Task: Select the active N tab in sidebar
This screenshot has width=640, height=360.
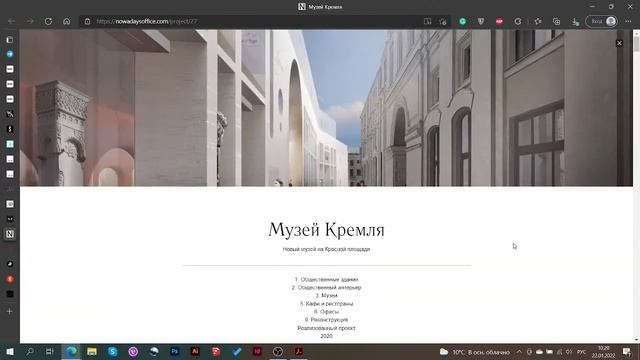Action: coord(10,234)
